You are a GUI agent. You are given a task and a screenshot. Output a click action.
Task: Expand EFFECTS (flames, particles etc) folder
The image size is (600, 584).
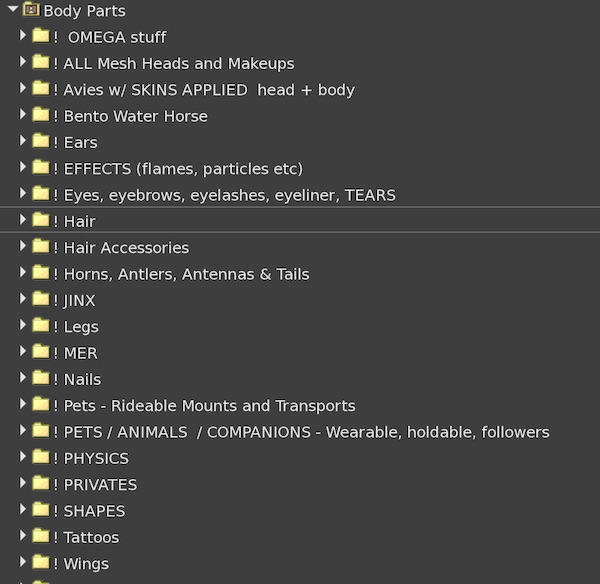(x=23, y=167)
